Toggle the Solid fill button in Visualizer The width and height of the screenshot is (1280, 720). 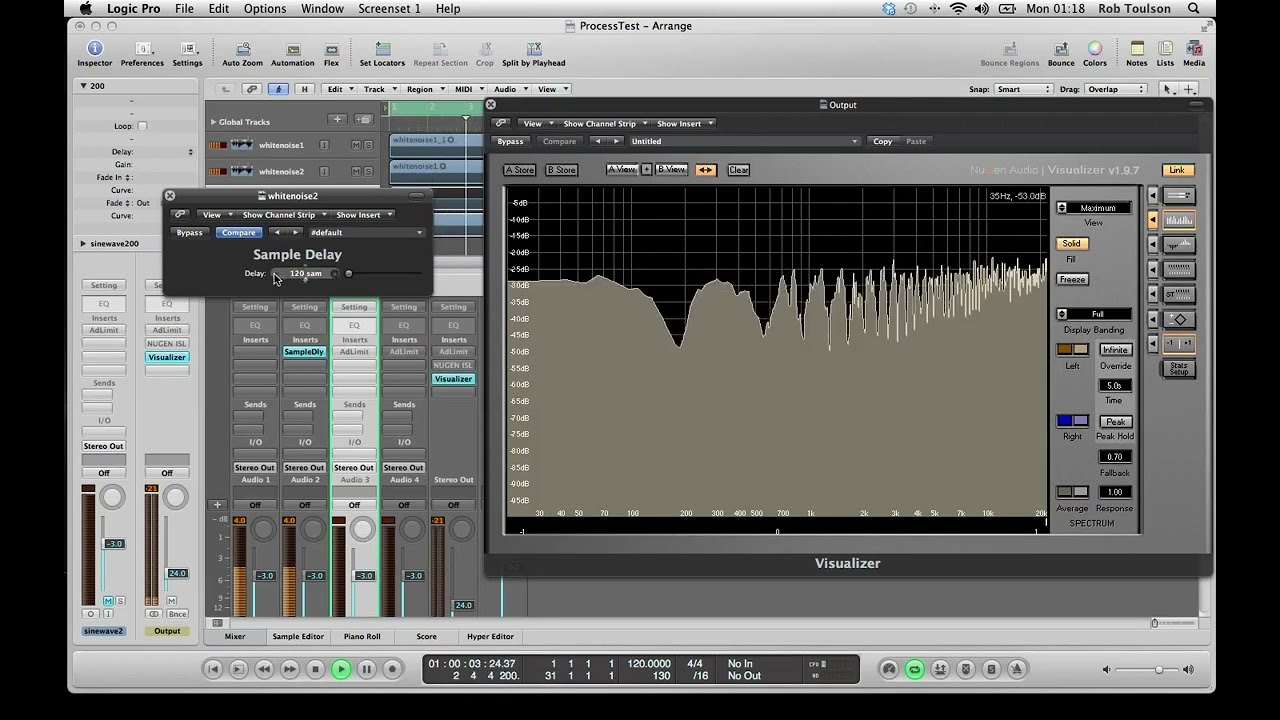(x=1072, y=243)
